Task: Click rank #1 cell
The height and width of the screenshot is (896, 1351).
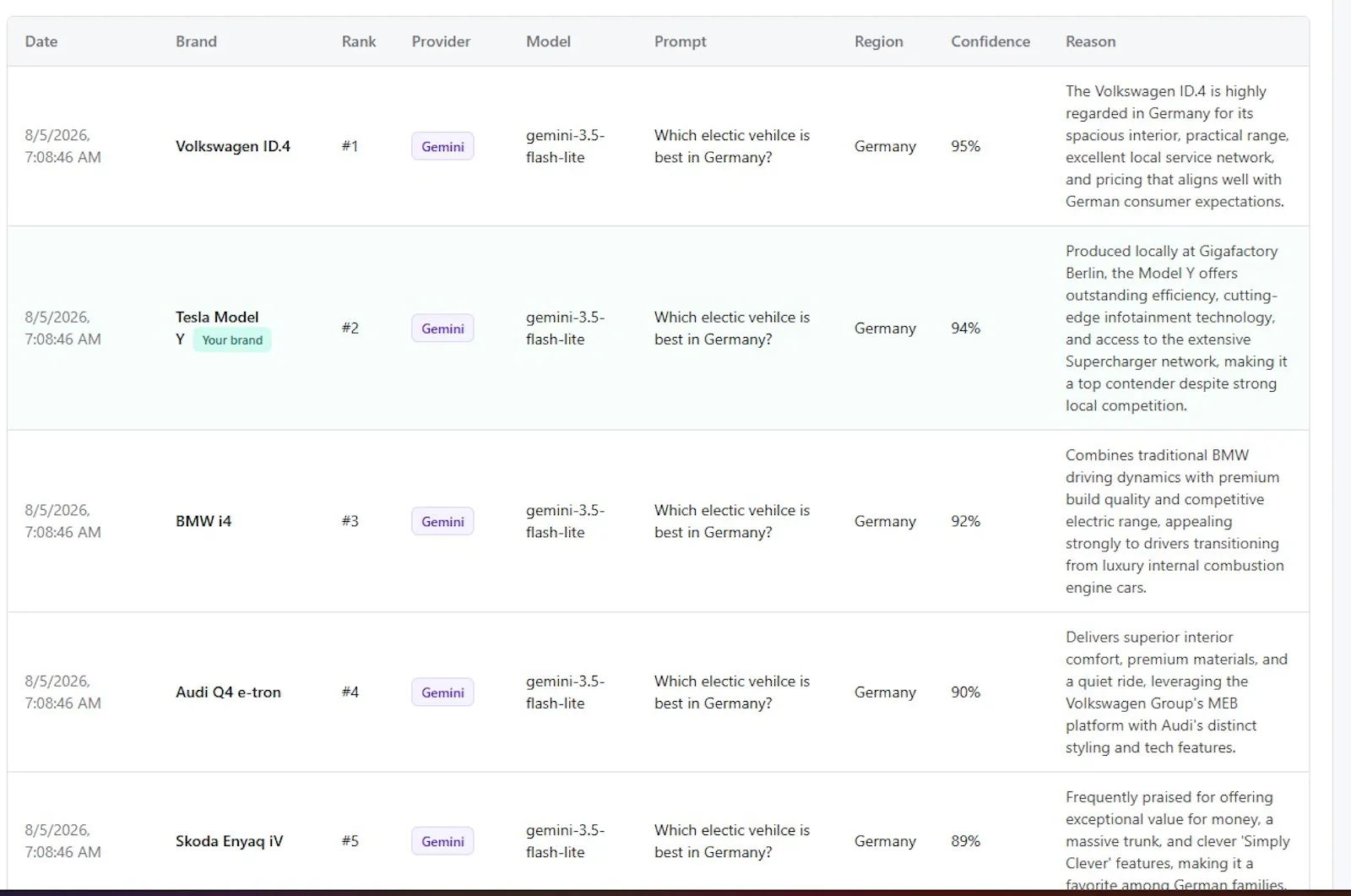Action: [x=350, y=146]
